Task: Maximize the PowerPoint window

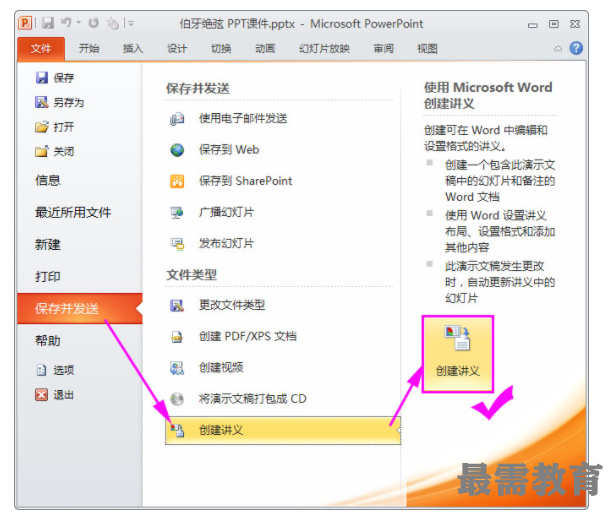Action: tap(554, 24)
